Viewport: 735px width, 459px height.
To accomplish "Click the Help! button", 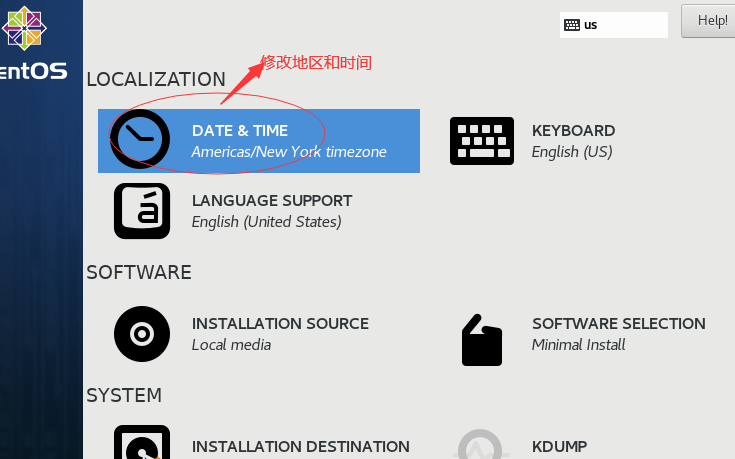I will [x=709, y=21].
